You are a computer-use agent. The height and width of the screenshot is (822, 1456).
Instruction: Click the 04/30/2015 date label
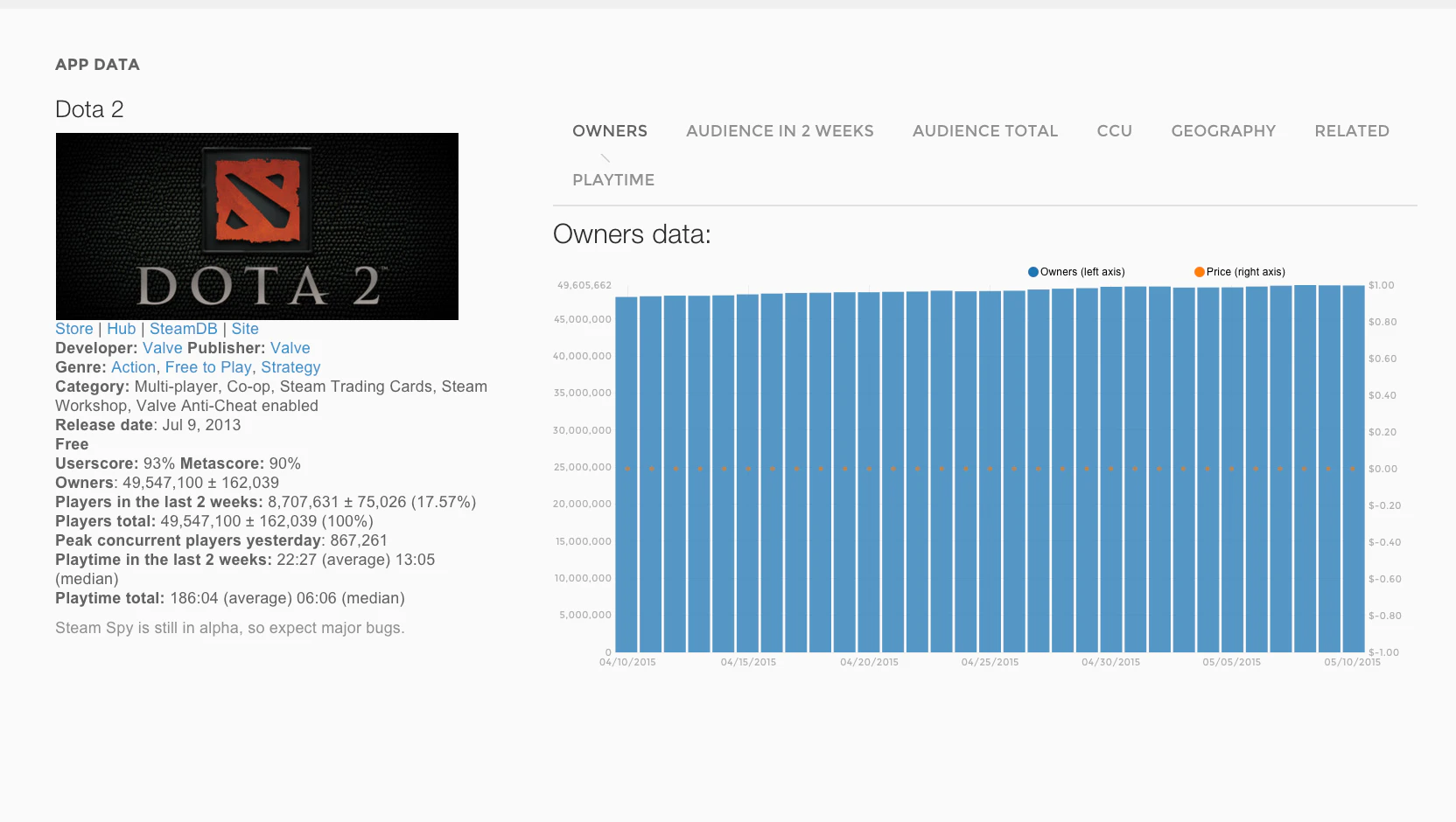coord(1110,662)
